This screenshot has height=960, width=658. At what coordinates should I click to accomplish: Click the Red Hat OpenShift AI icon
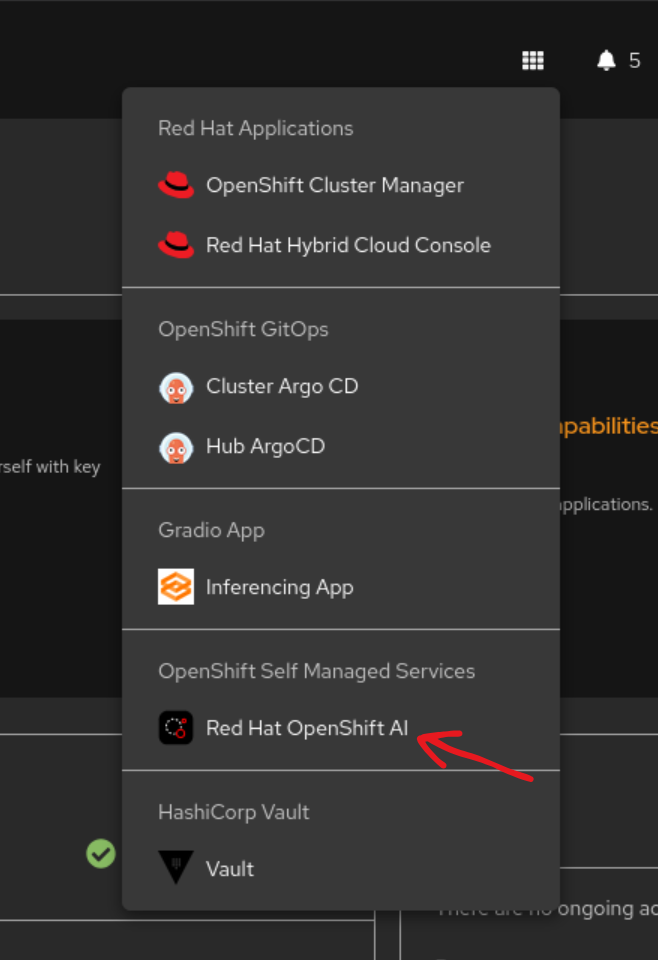click(x=176, y=728)
